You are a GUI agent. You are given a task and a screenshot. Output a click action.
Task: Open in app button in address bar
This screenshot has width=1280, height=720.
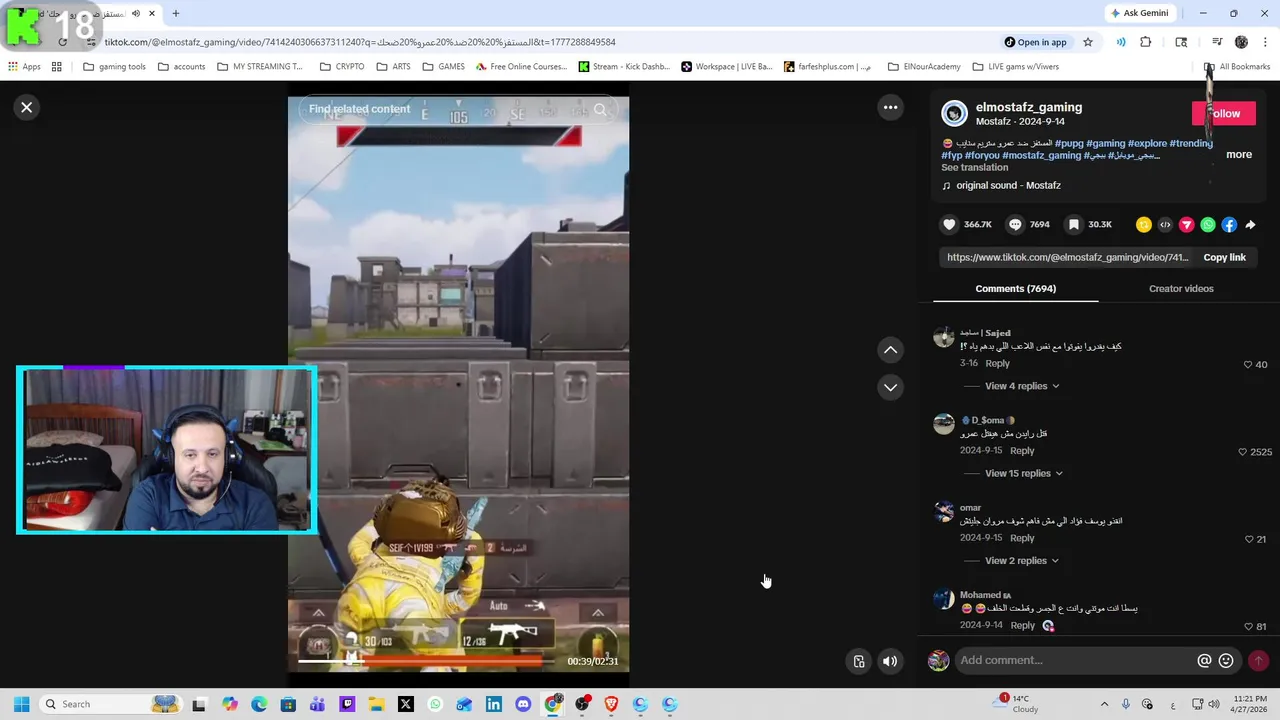[x=1036, y=42]
